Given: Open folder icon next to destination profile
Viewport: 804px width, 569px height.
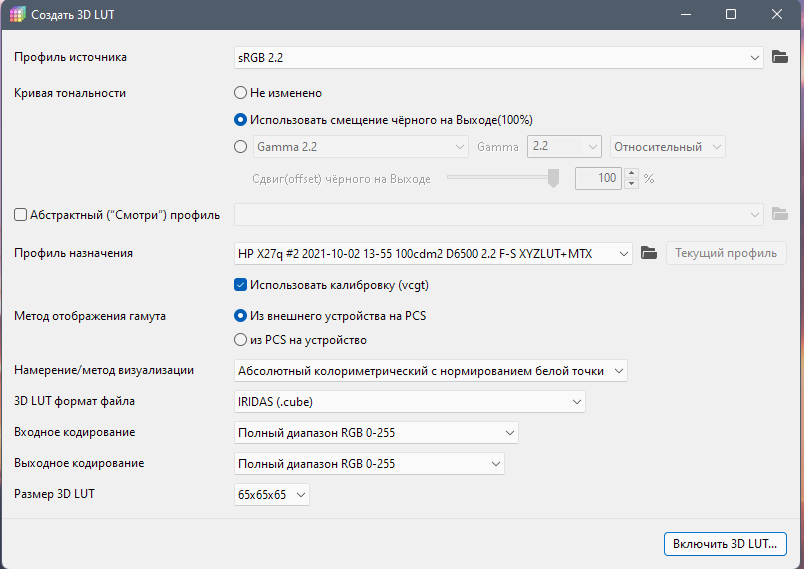Looking at the screenshot, I should coord(648,253).
